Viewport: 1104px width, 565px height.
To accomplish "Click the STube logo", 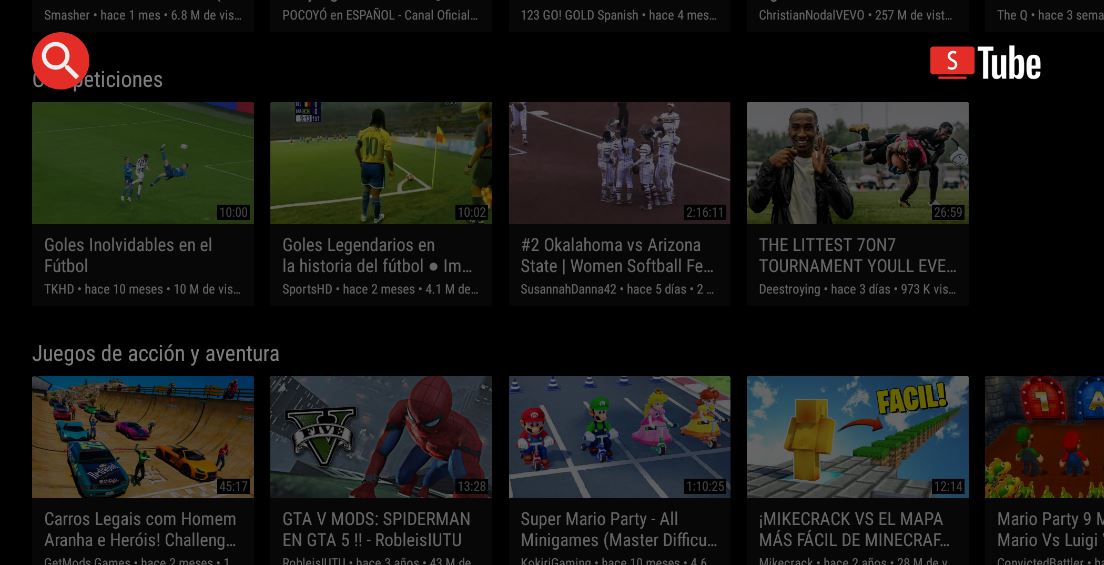I will (985, 63).
